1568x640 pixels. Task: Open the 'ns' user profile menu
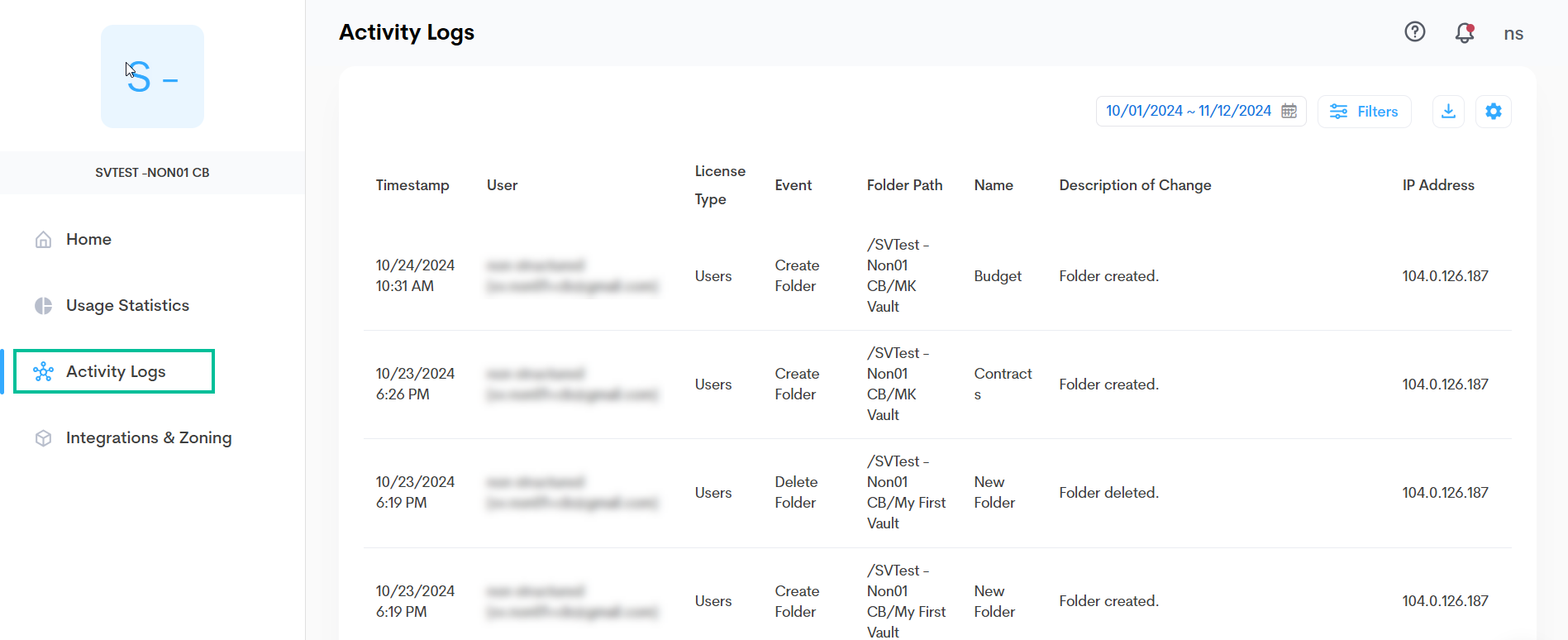(x=1513, y=33)
